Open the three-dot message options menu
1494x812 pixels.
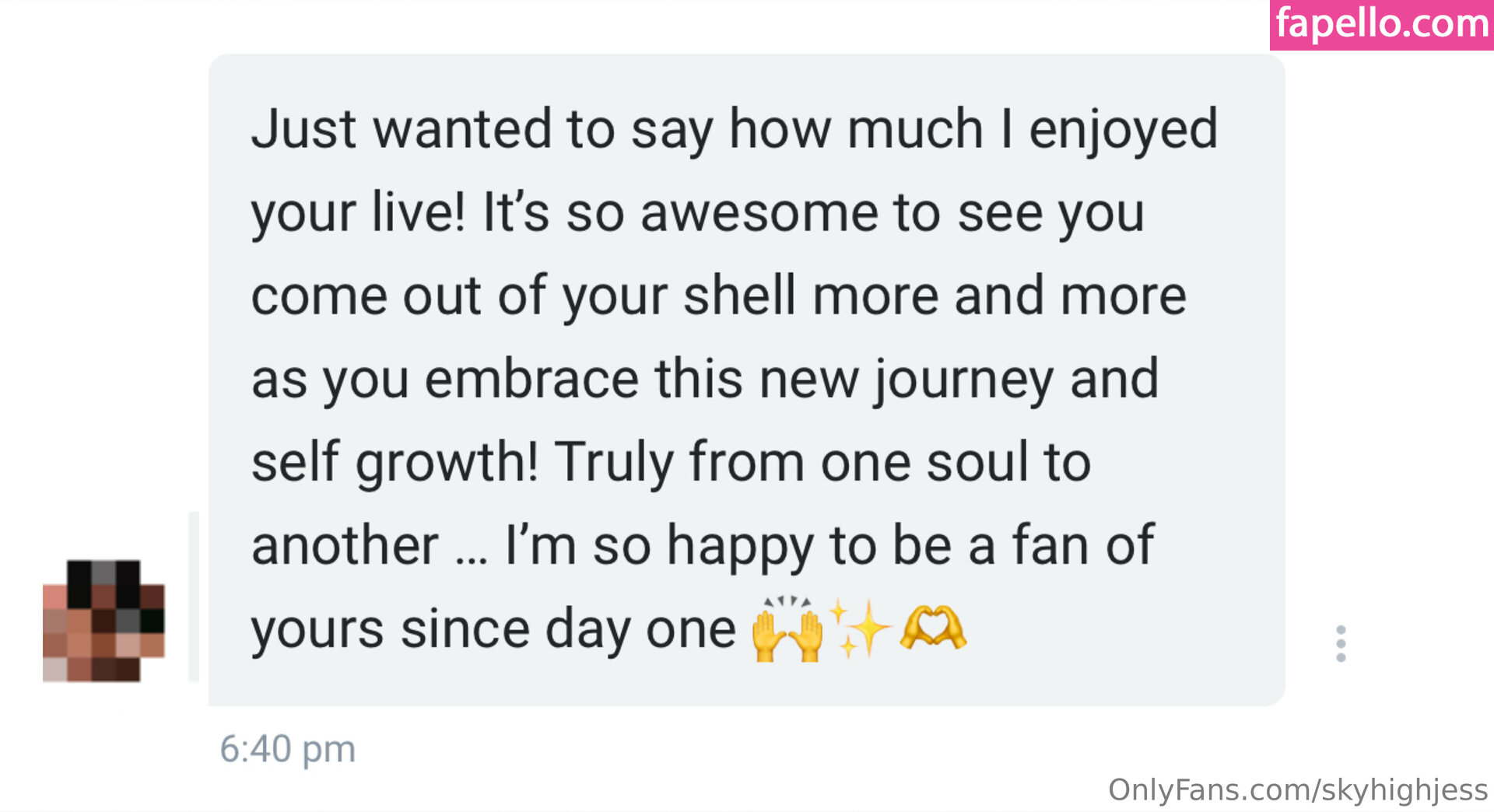pos(1340,643)
